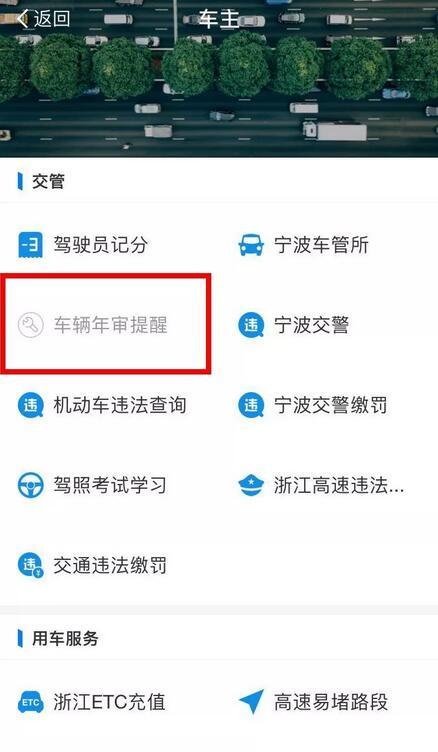Tap the back chevron arrow icon
Image resolution: width=438 pixels, height=752 pixels.
click(22, 19)
